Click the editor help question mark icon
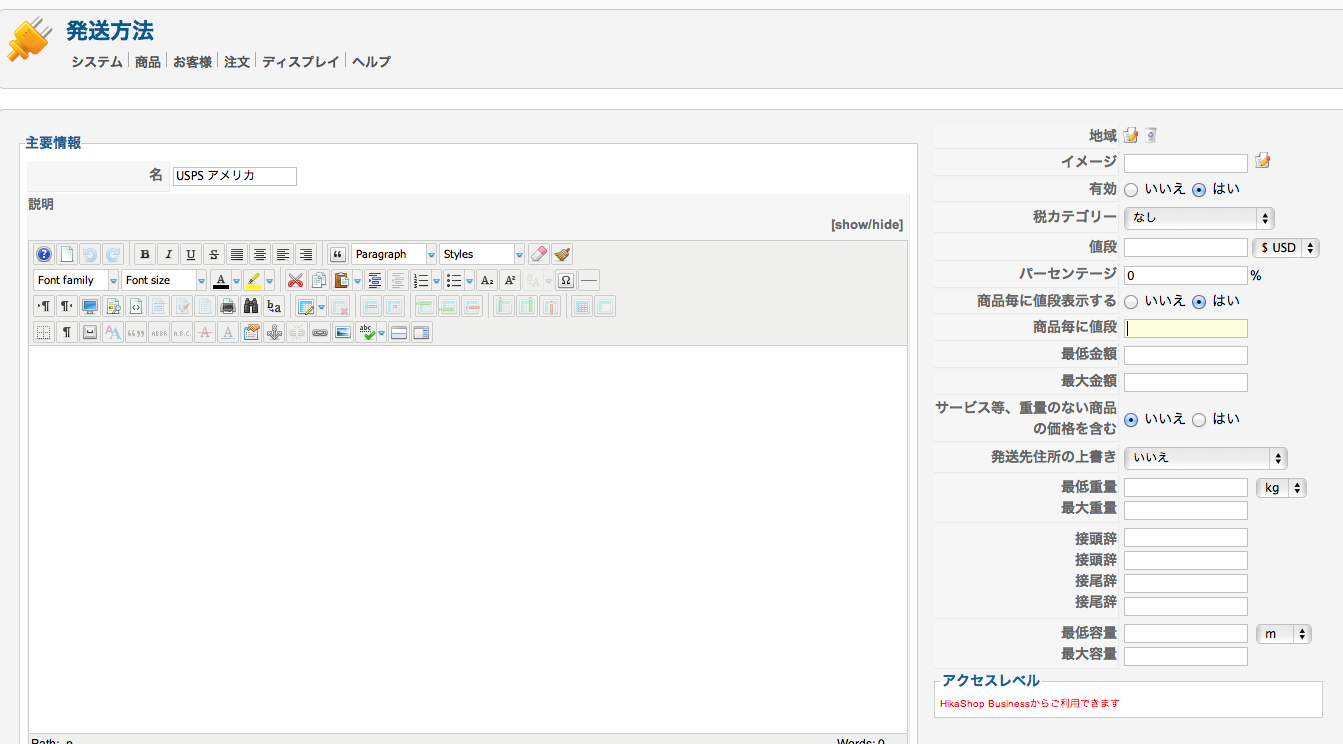Image resolution: width=1343 pixels, height=744 pixels. click(43, 254)
